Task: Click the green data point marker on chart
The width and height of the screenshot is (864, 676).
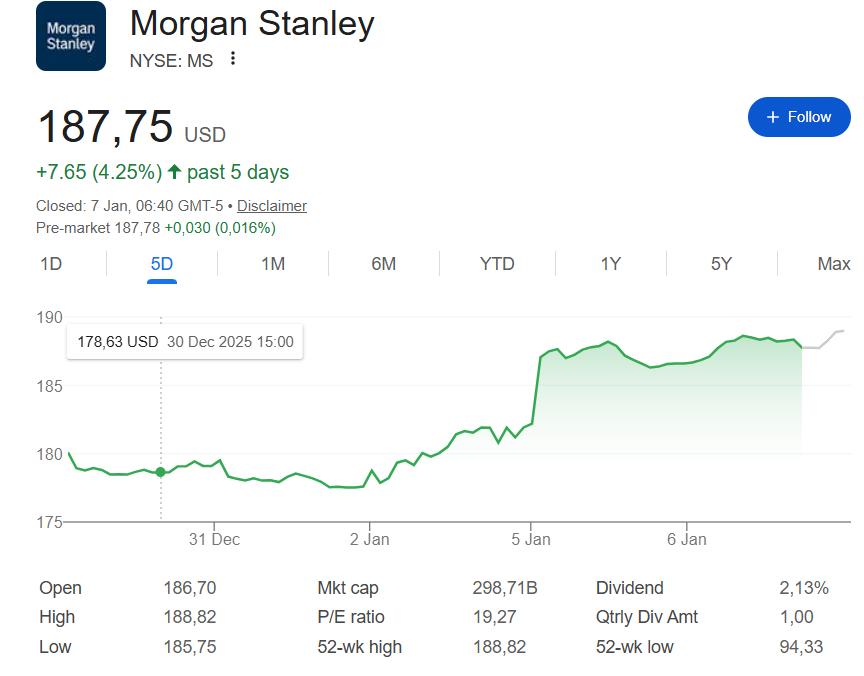Action: [x=160, y=472]
